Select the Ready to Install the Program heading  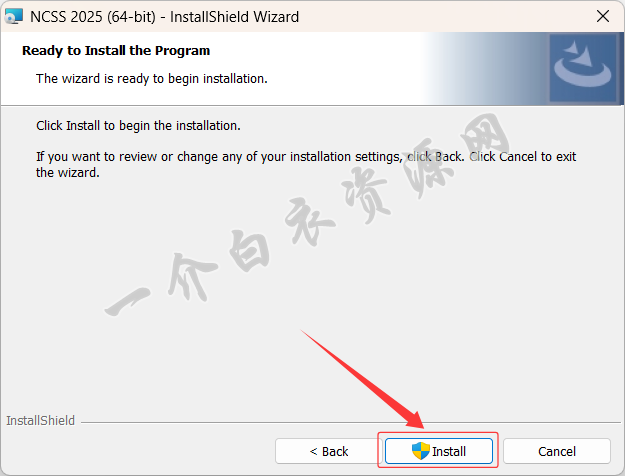(116, 51)
